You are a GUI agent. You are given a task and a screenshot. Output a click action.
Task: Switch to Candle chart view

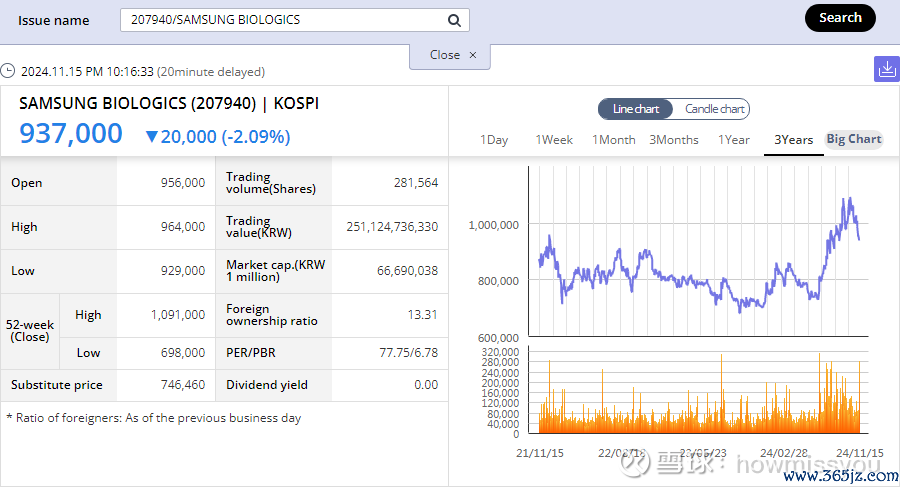pyautogui.click(x=714, y=109)
